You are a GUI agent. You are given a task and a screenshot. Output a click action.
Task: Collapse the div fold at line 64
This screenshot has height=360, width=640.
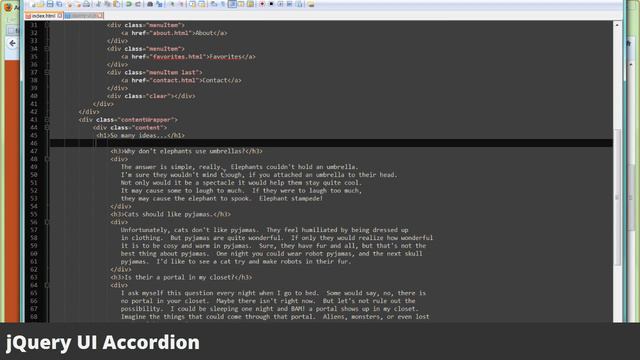pyautogui.click(x=47, y=285)
